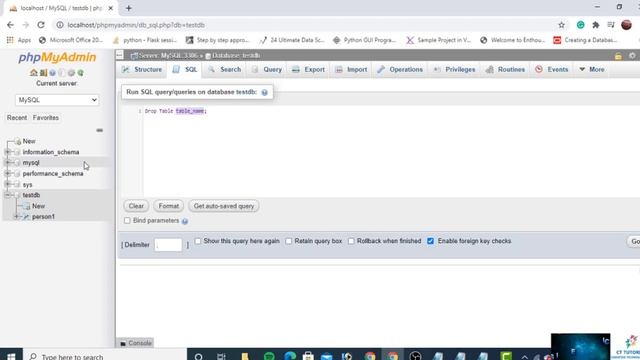Enable Show this query here again
The image size is (640, 360).
point(198,241)
